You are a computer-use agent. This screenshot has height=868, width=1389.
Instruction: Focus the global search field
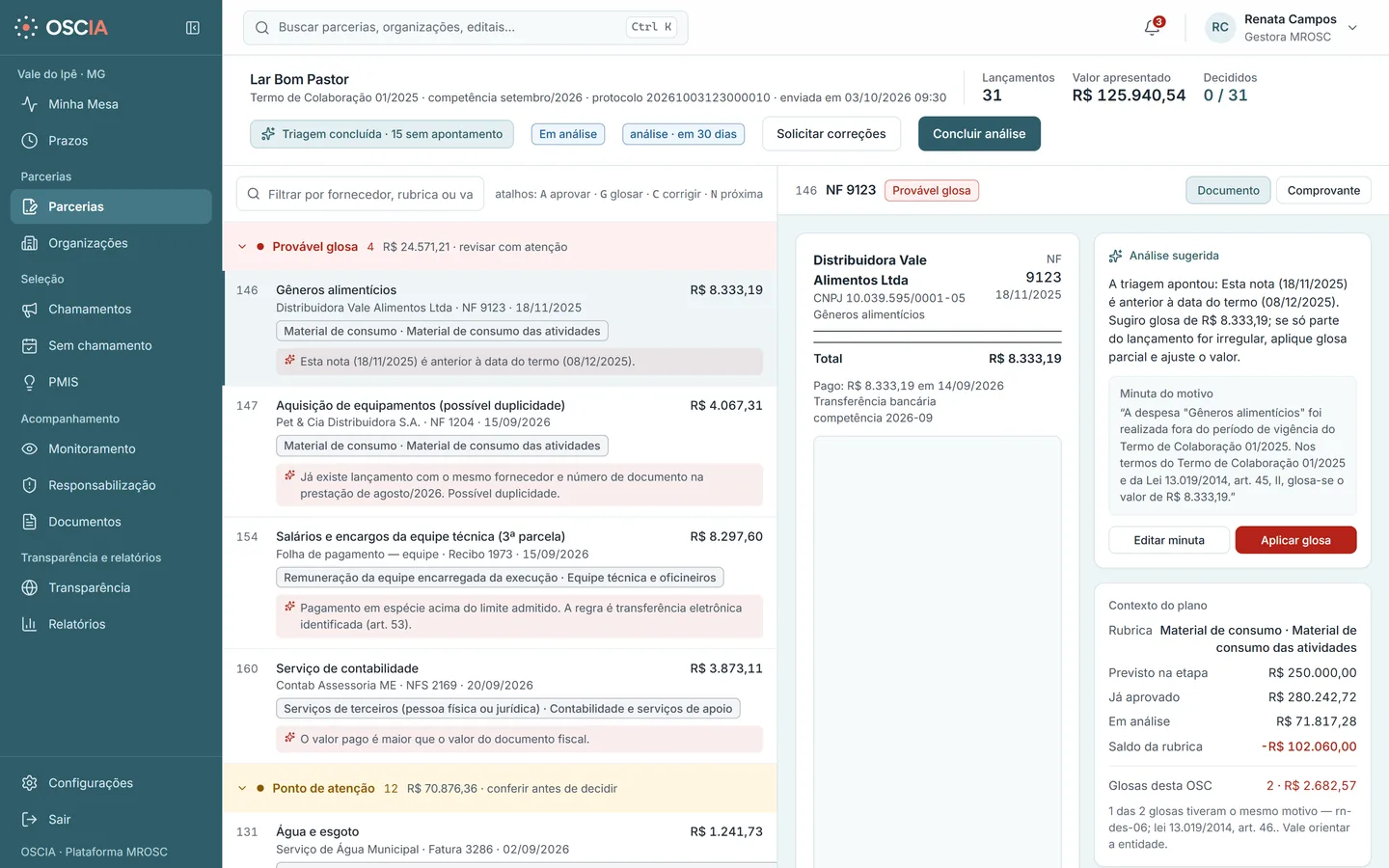click(x=465, y=27)
